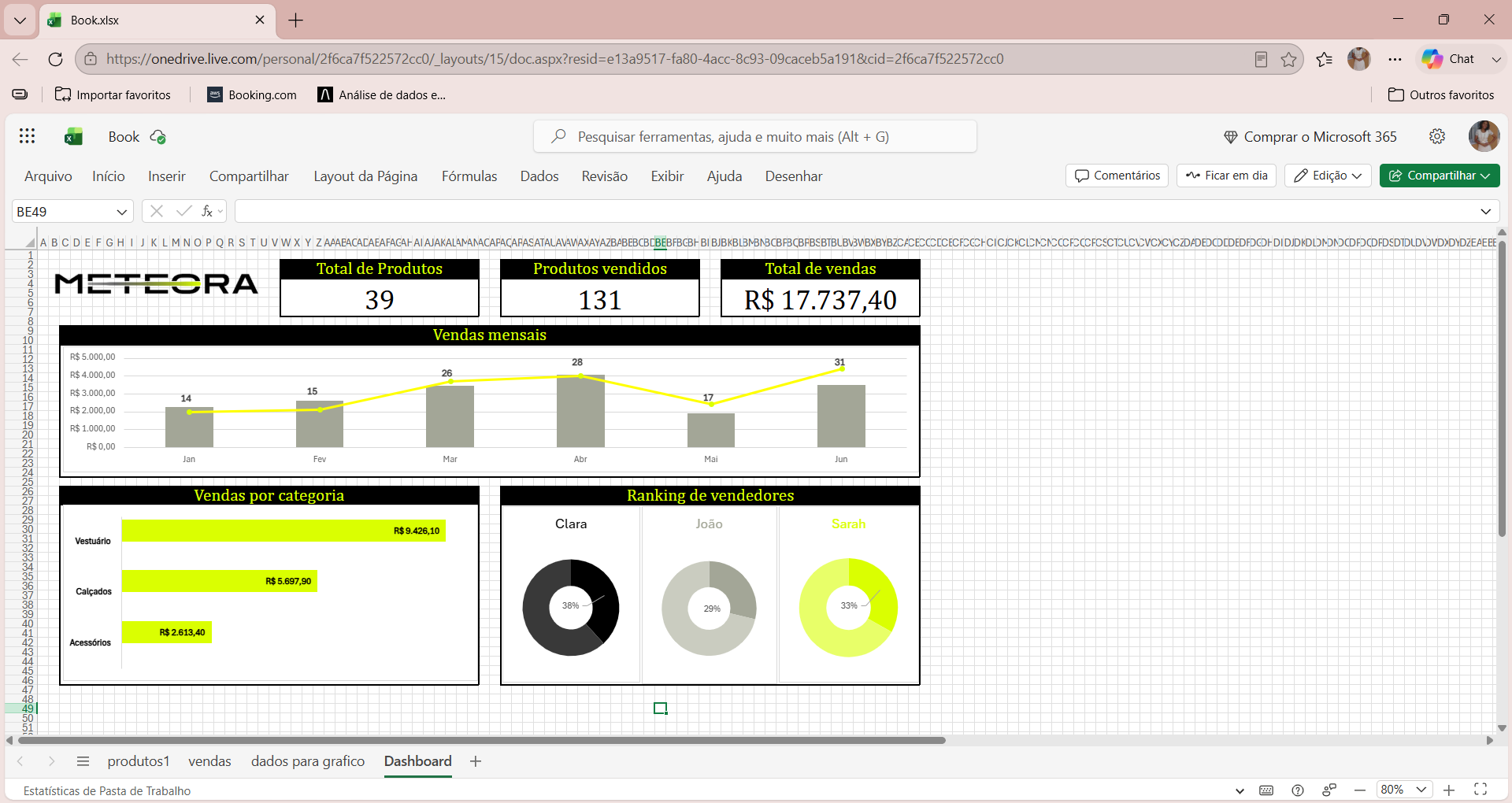Open the help question mark icon in status bar

pyautogui.click(x=1298, y=790)
